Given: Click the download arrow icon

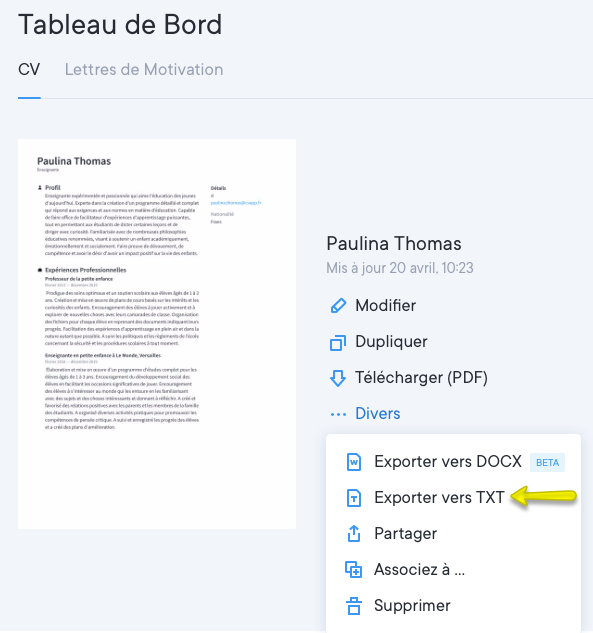Looking at the screenshot, I should click(x=338, y=378).
